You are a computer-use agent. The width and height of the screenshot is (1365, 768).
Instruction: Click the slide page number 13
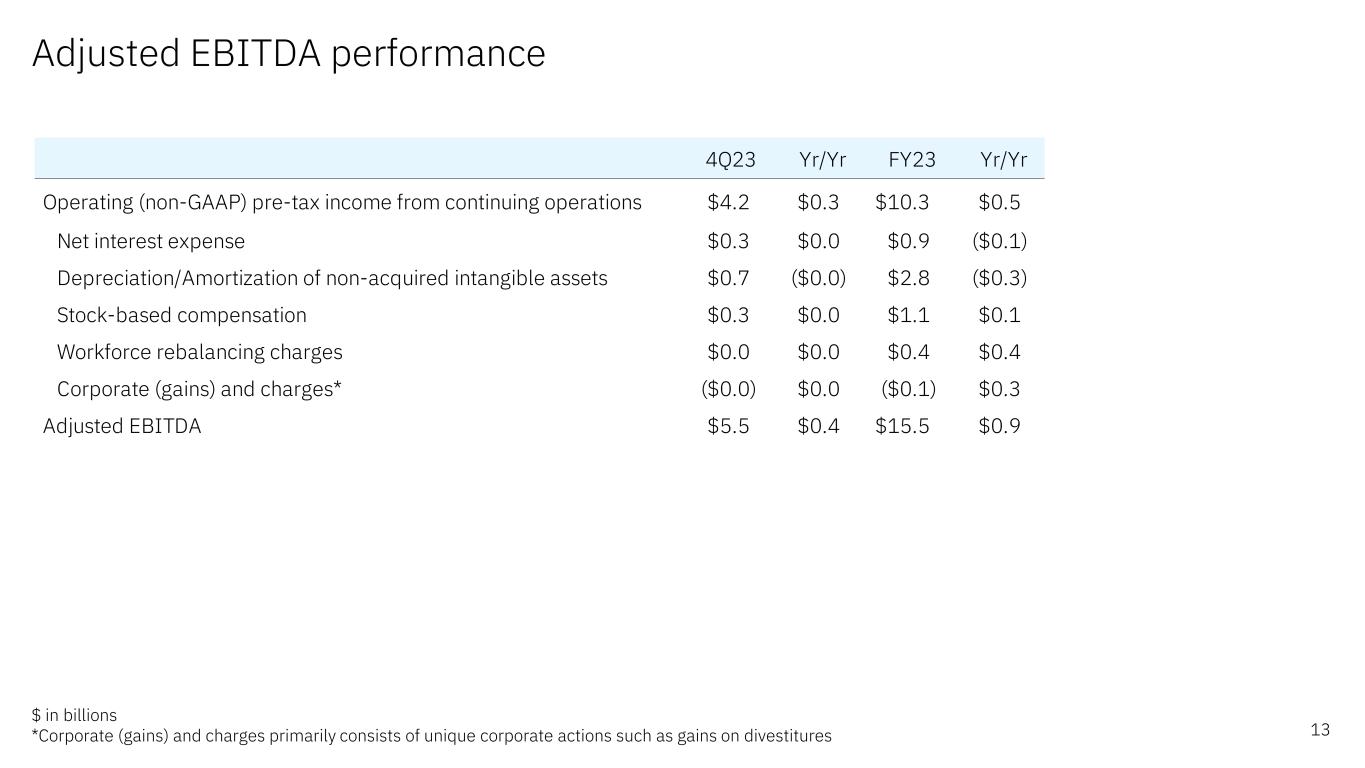tap(1320, 730)
